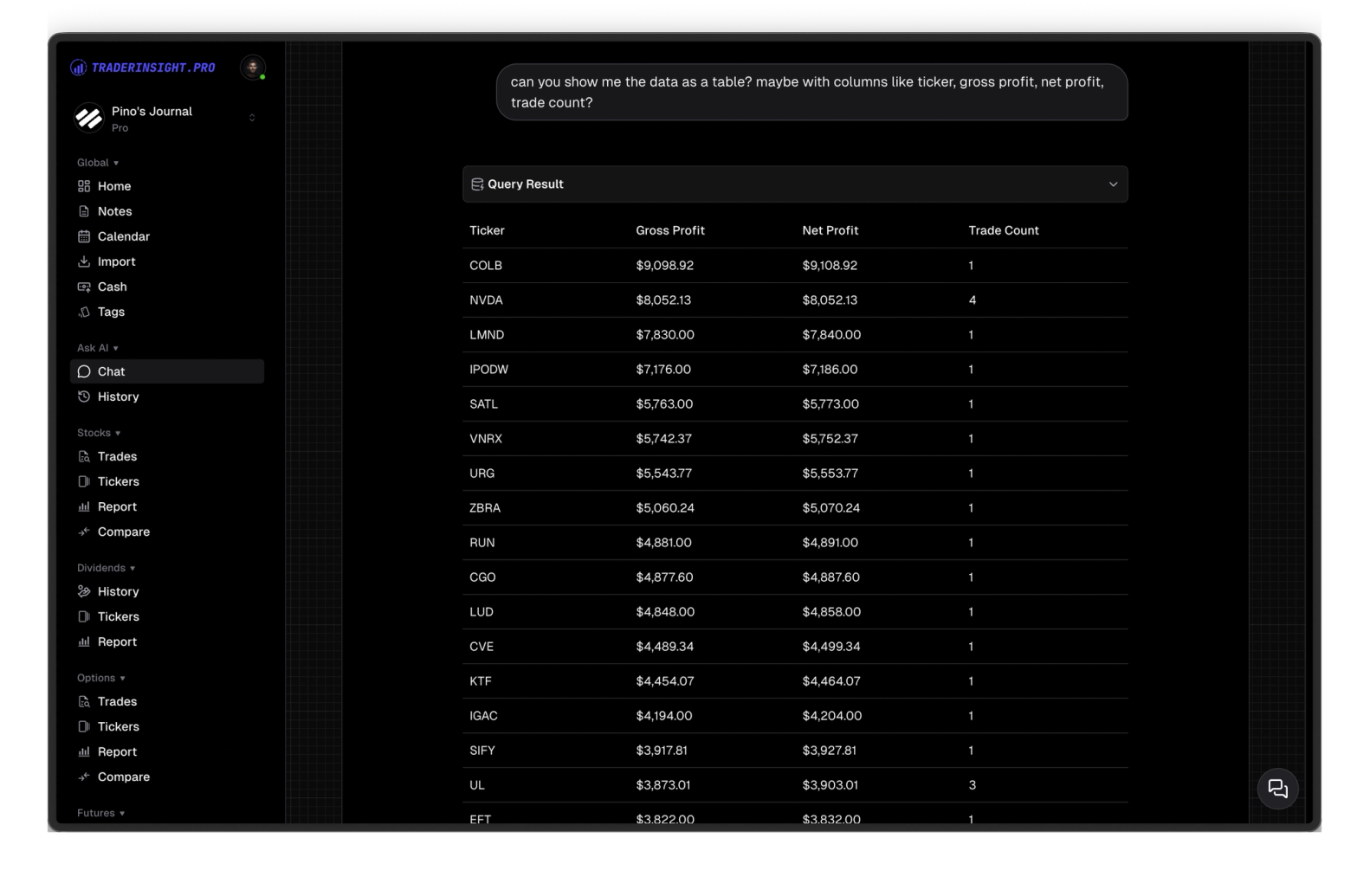Click the Query Result database icon
1370x896 pixels.
tap(477, 184)
